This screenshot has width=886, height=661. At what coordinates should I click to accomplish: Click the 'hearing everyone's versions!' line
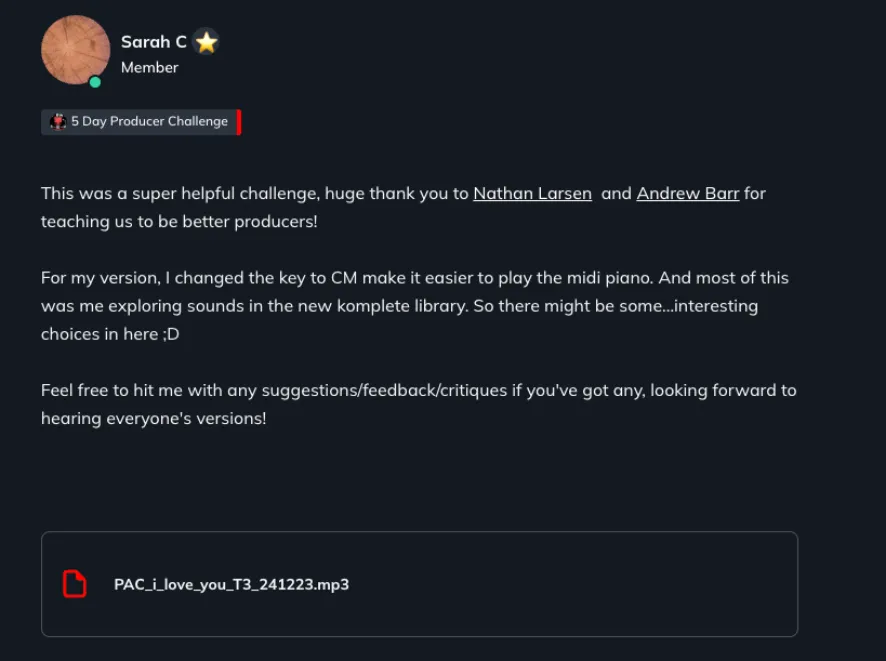154,418
